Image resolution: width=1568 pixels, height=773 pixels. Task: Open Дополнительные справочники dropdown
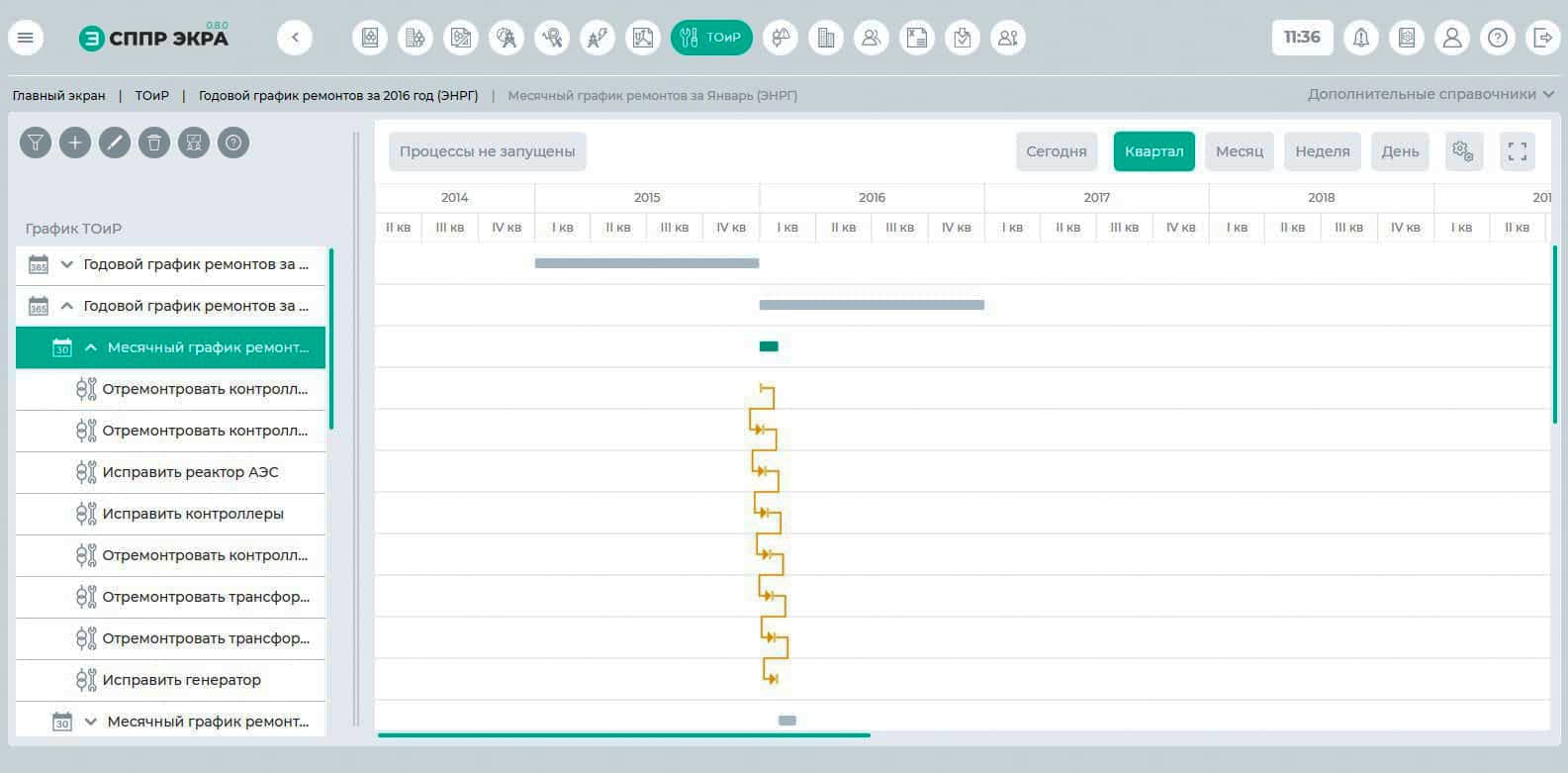click(x=1430, y=94)
